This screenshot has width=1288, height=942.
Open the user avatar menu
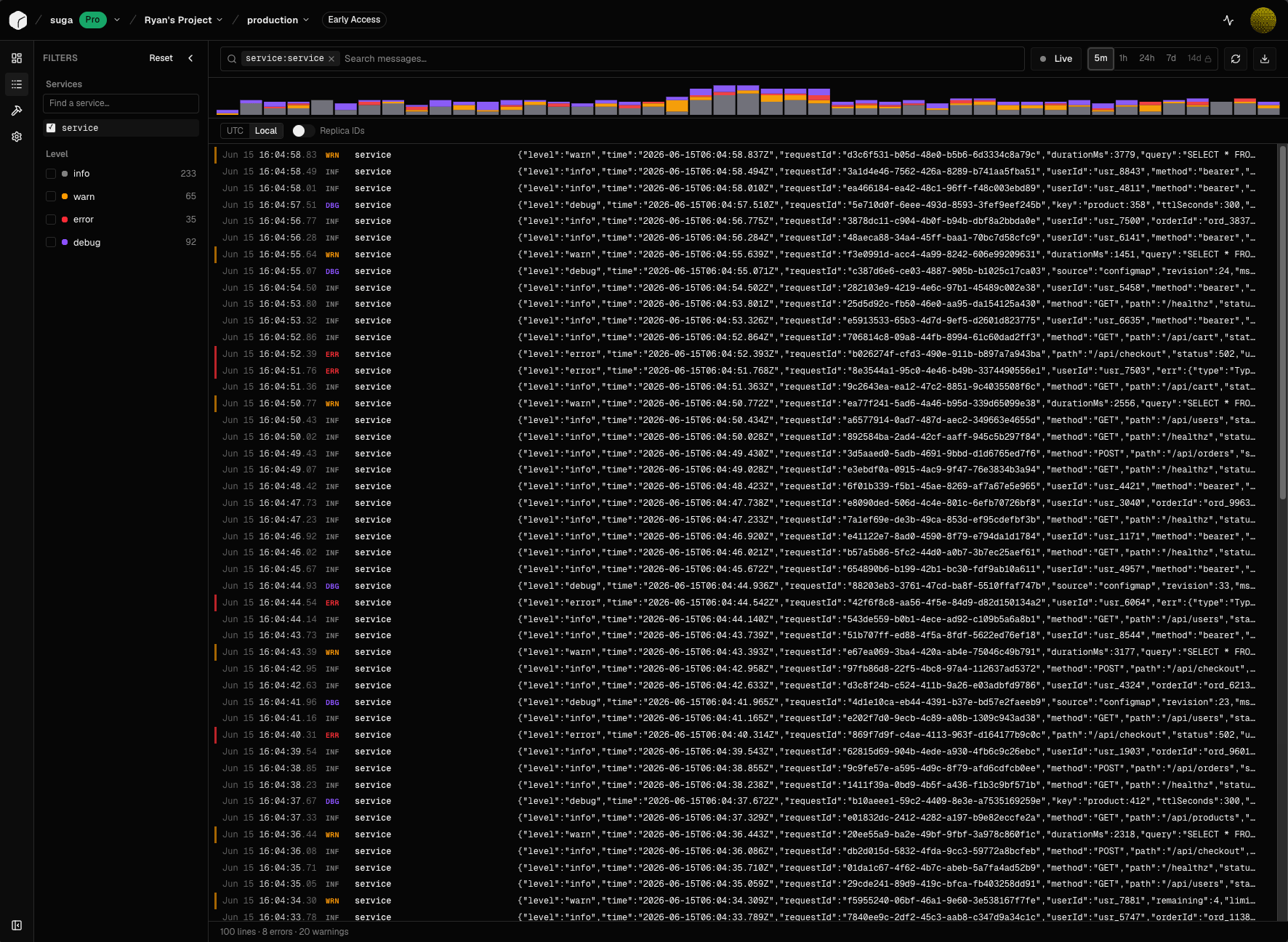click(1263, 20)
